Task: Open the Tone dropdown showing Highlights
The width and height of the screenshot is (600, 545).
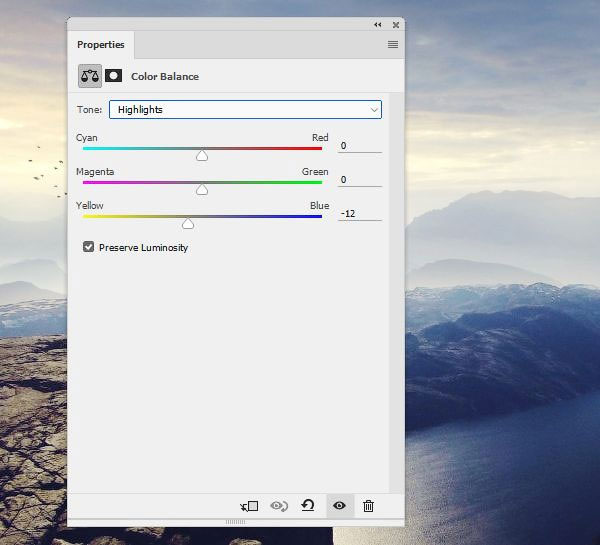Action: point(245,109)
